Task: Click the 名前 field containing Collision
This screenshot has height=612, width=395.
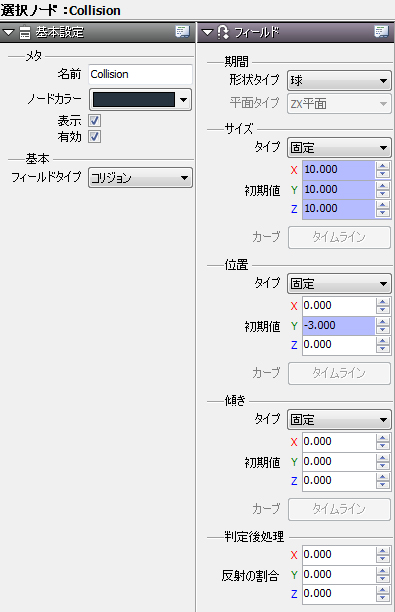Action: (x=141, y=74)
